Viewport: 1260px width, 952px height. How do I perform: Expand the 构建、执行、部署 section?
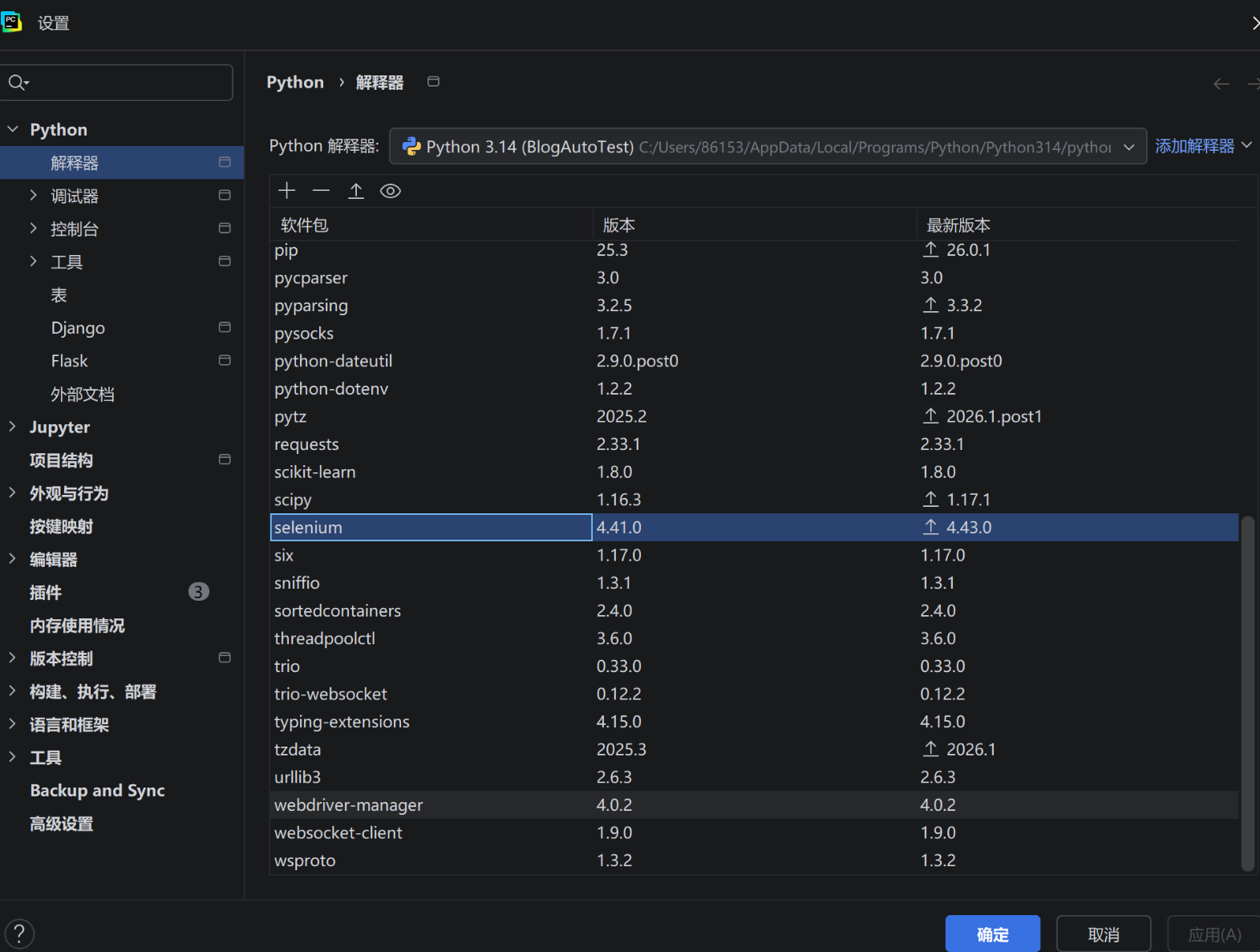(13, 691)
